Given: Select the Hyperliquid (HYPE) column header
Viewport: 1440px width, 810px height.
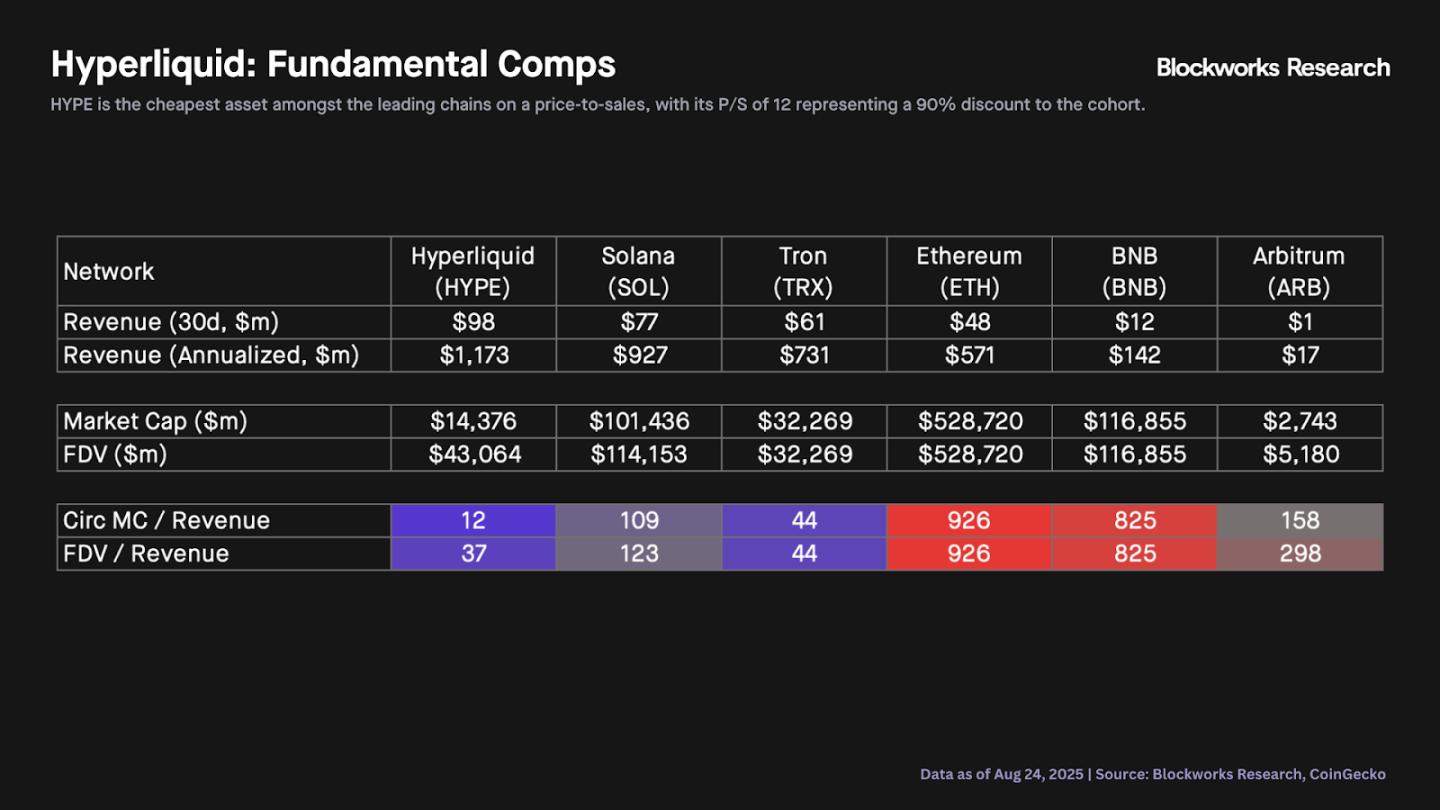Looking at the screenshot, I should click(x=473, y=271).
